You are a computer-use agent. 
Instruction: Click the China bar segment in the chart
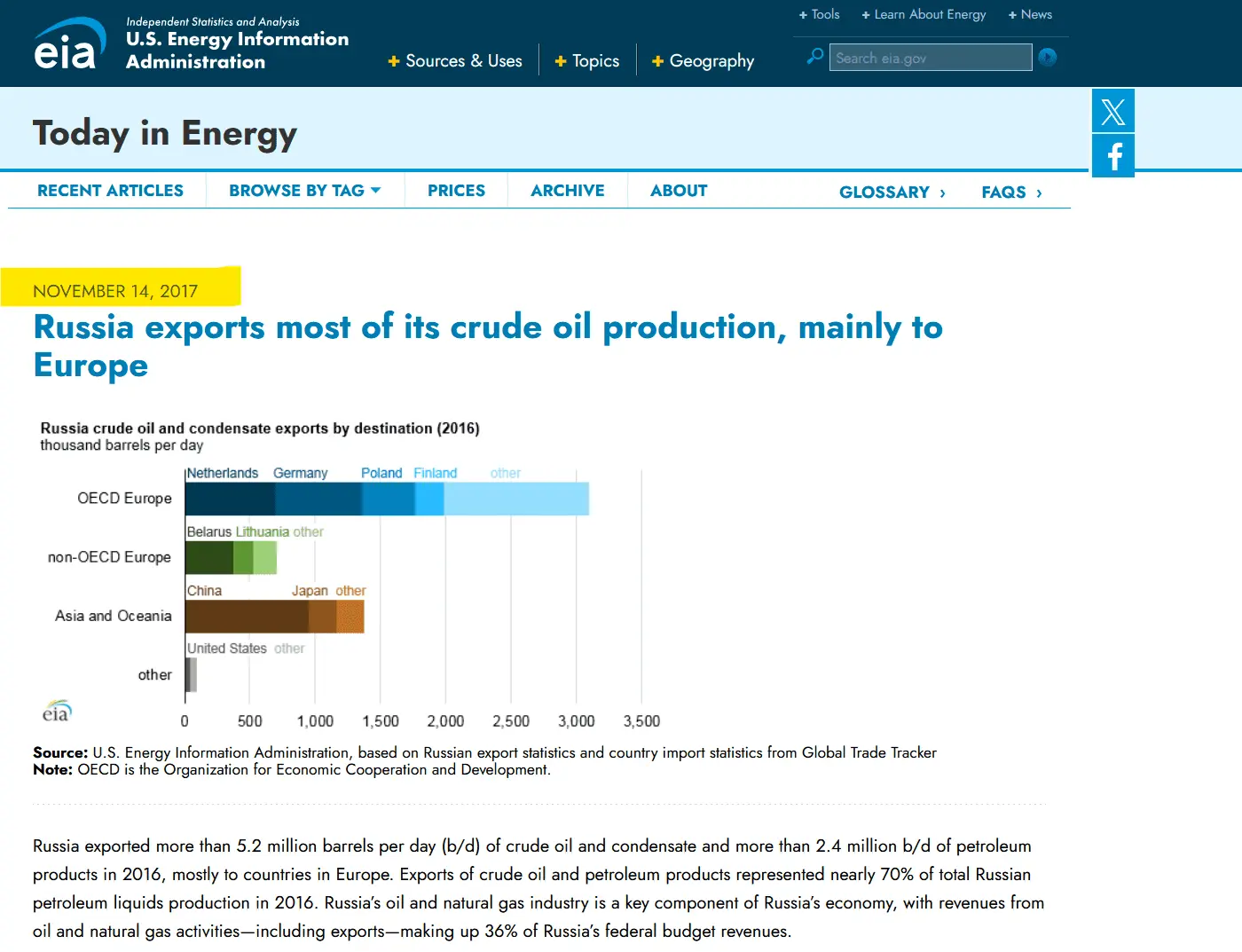(247, 617)
